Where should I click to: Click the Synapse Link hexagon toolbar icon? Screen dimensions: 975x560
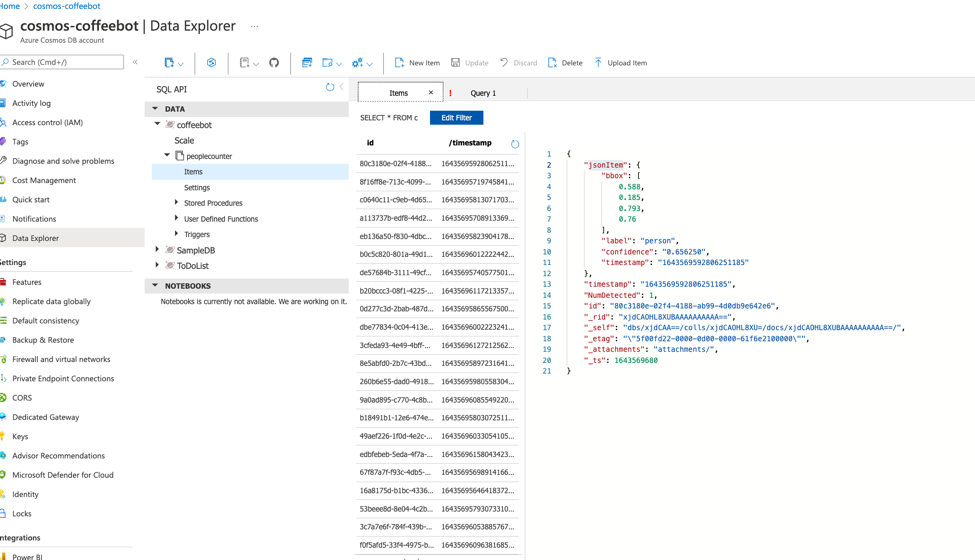tap(211, 63)
